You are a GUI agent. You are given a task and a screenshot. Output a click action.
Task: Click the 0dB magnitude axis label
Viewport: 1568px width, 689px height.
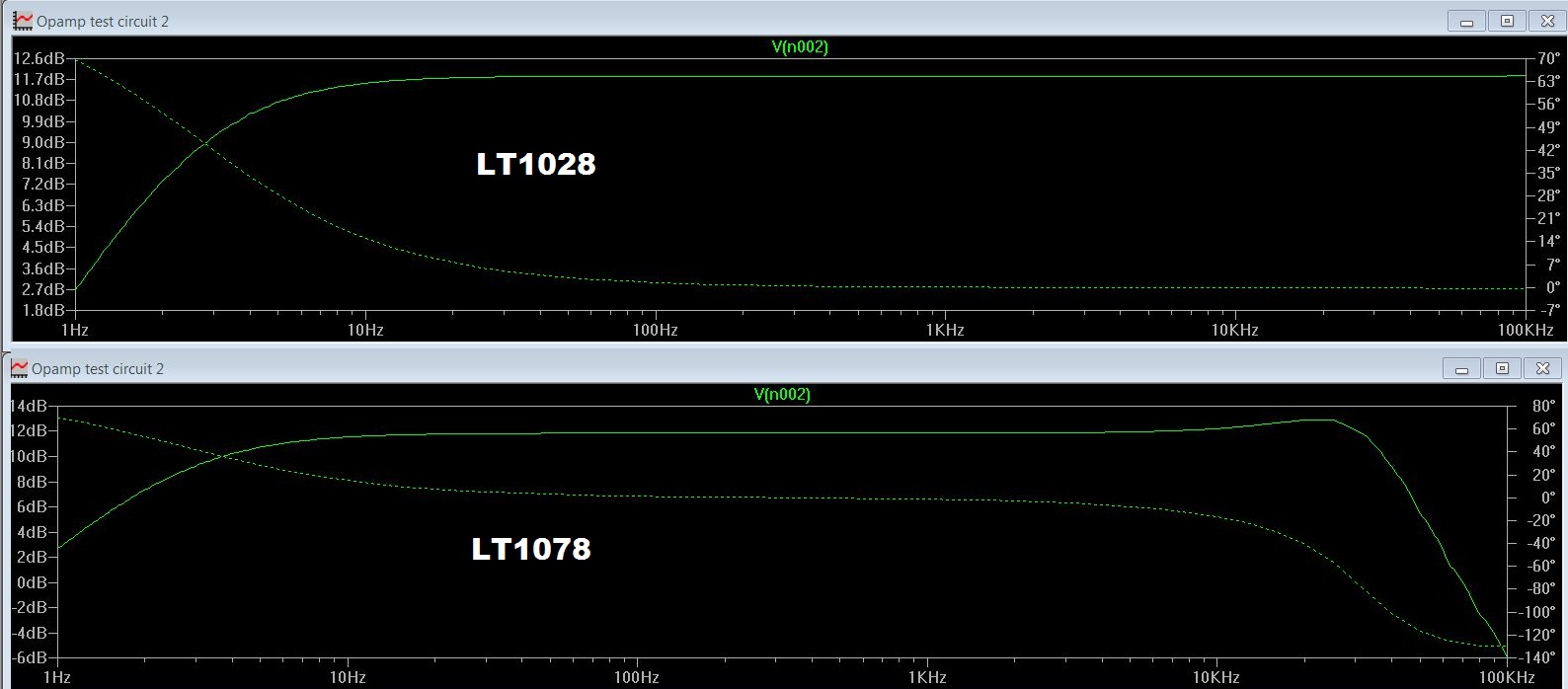33,582
